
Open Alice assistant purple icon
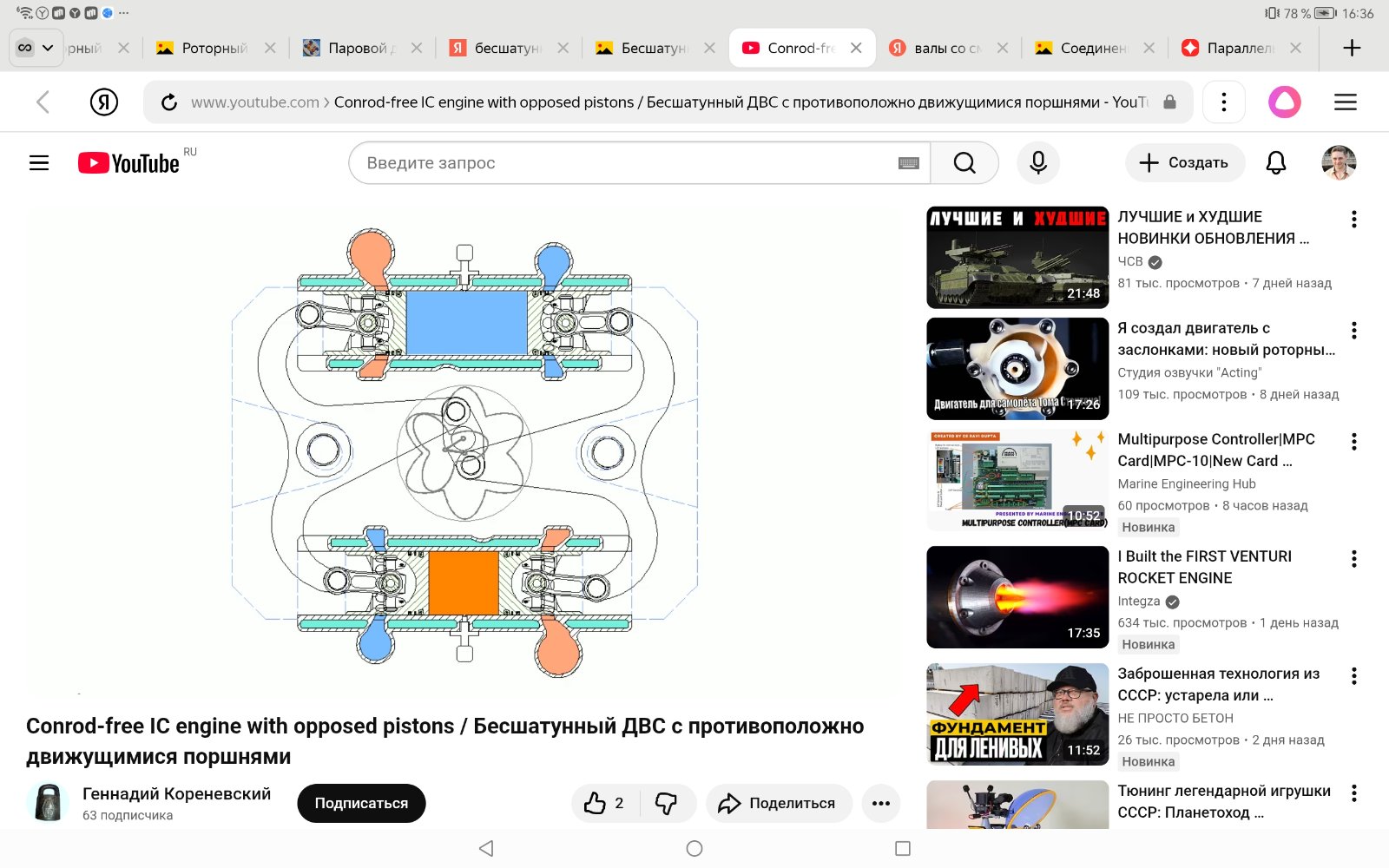coord(1284,102)
